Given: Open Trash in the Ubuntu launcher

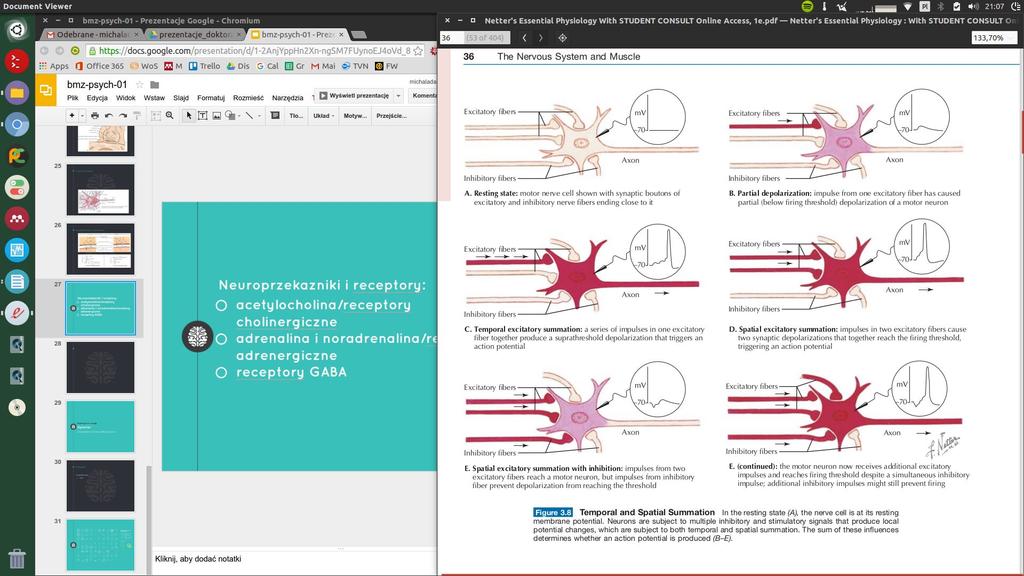Looking at the screenshot, I should pos(17,558).
